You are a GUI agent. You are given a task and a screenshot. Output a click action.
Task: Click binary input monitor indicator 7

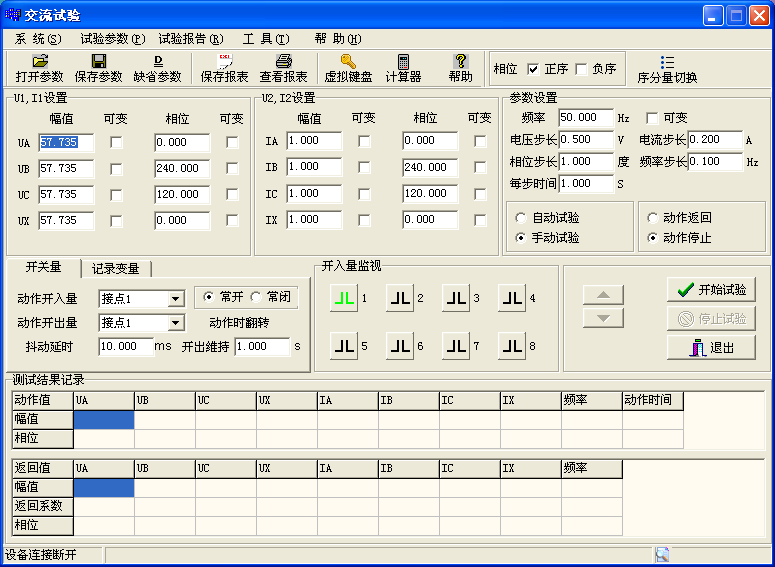[456, 346]
